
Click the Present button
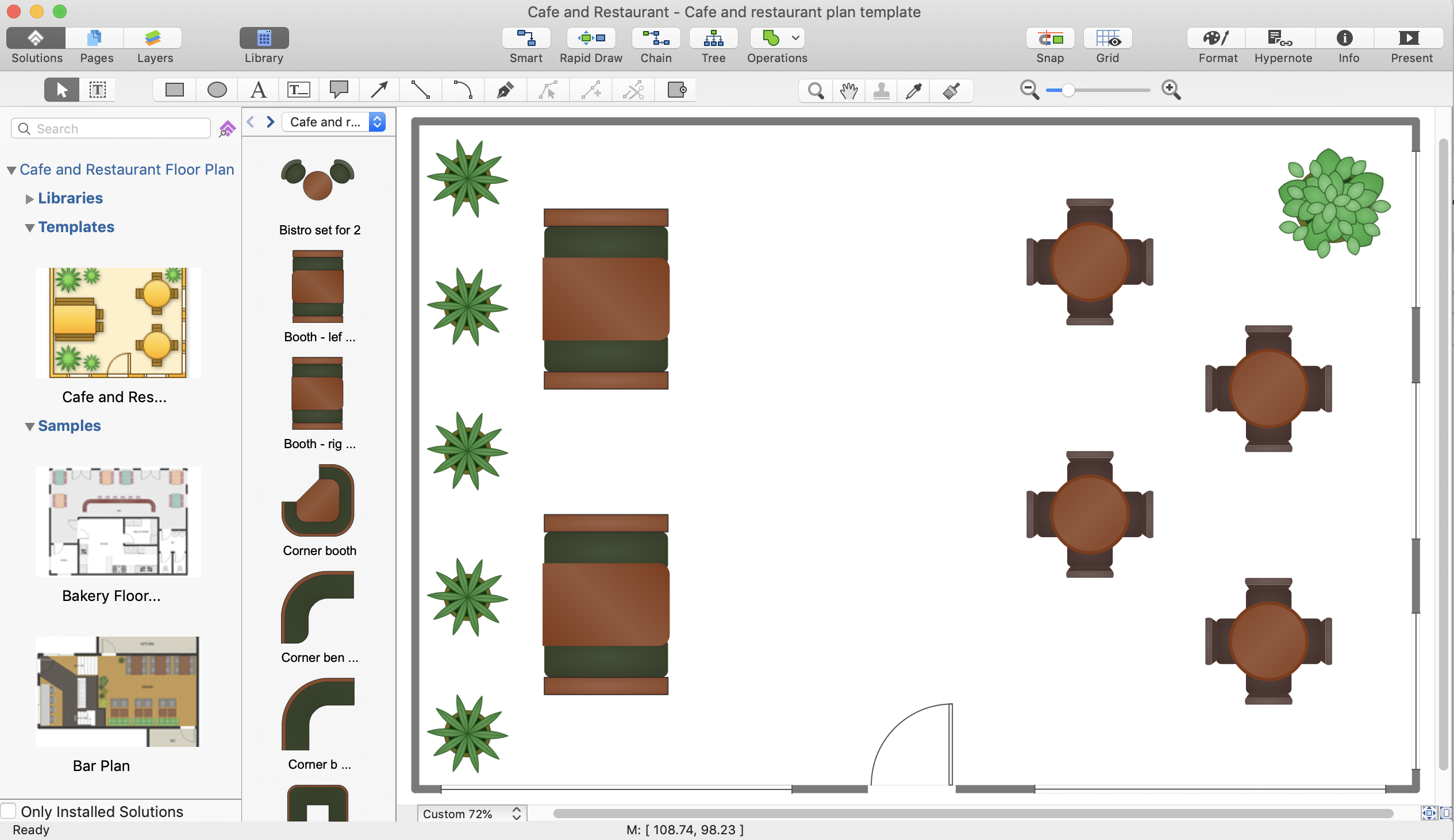click(x=1411, y=38)
